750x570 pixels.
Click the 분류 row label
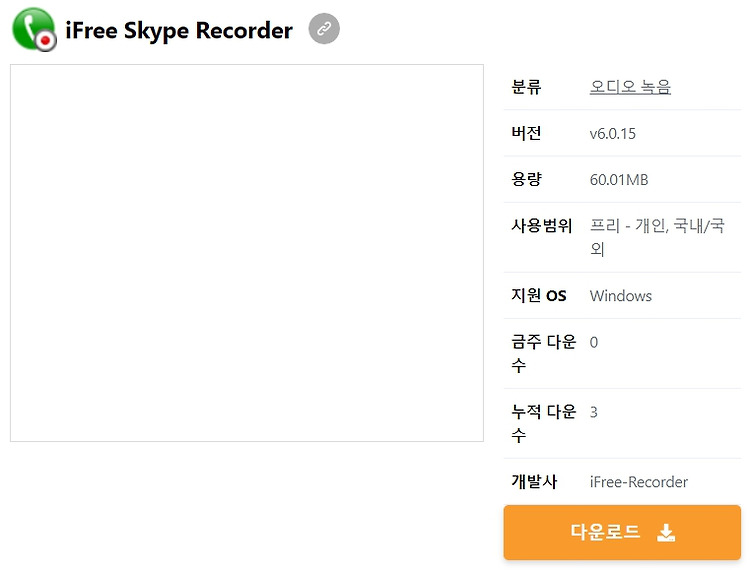526,87
